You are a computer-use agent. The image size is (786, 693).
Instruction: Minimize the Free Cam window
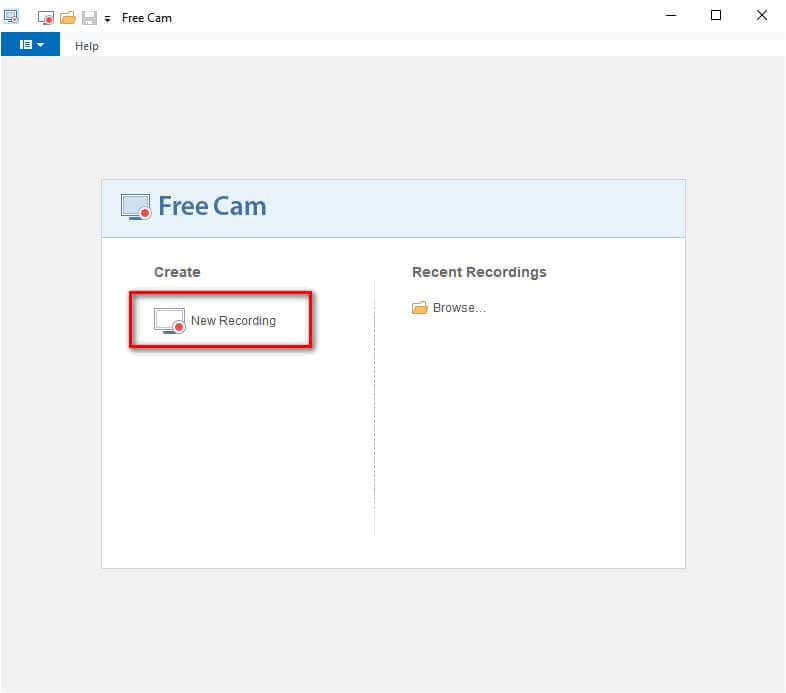[x=670, y=16]
